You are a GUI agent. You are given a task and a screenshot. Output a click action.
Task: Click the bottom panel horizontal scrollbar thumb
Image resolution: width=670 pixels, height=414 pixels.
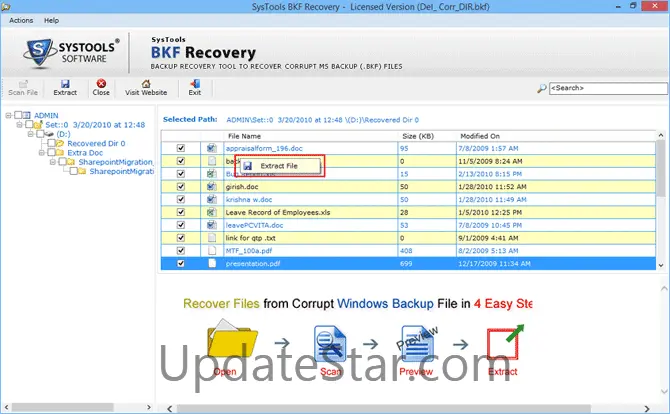(x=384, y=409)
